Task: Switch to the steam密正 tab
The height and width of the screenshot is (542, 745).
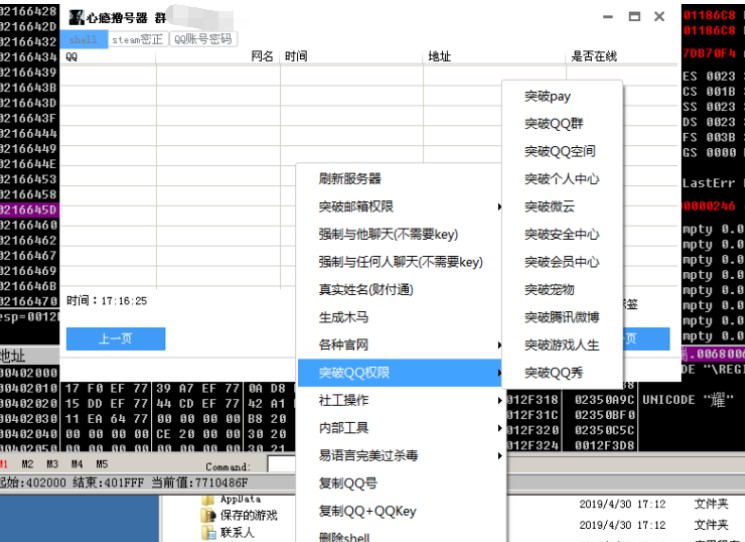Action: 138,39
